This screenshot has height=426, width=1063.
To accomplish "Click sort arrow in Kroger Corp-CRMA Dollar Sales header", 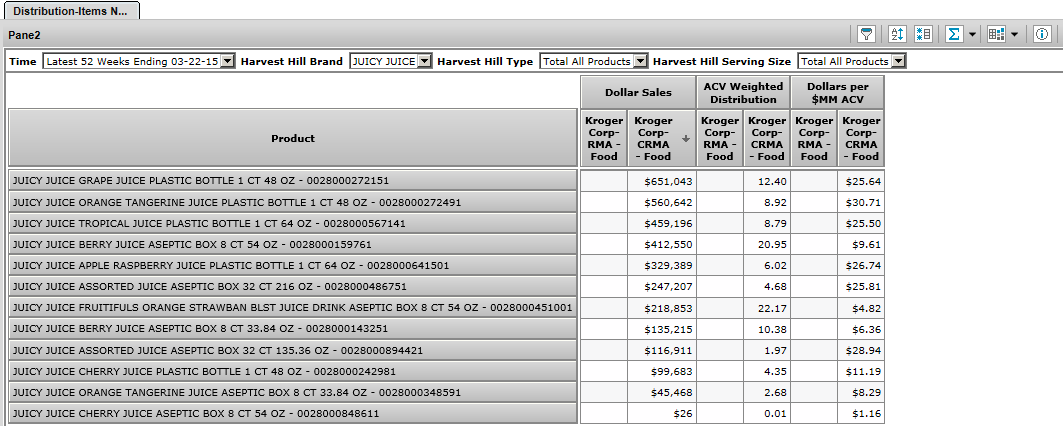I will click(686, 139).
